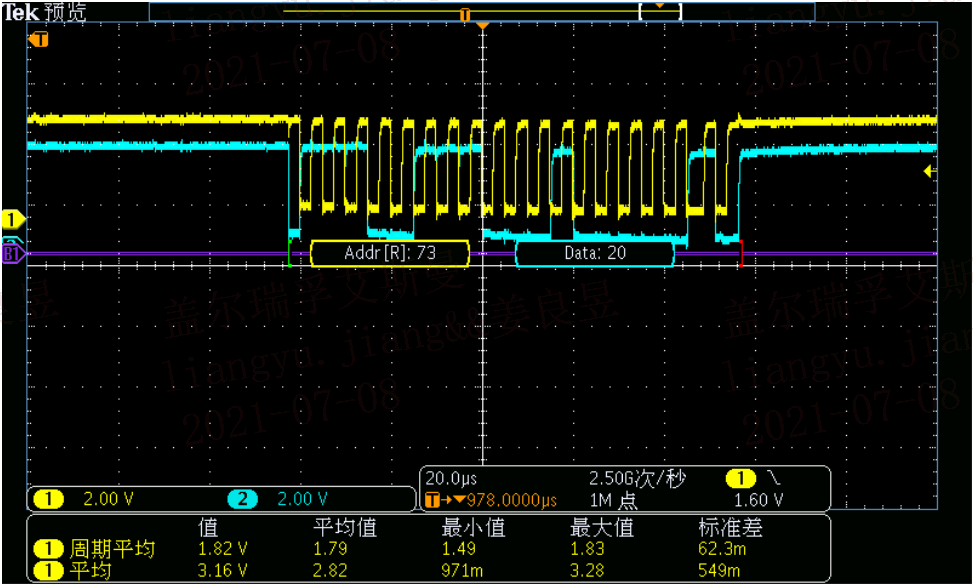
Task: Click the cyan channel 2 badge
Action: tap(243, 499)
